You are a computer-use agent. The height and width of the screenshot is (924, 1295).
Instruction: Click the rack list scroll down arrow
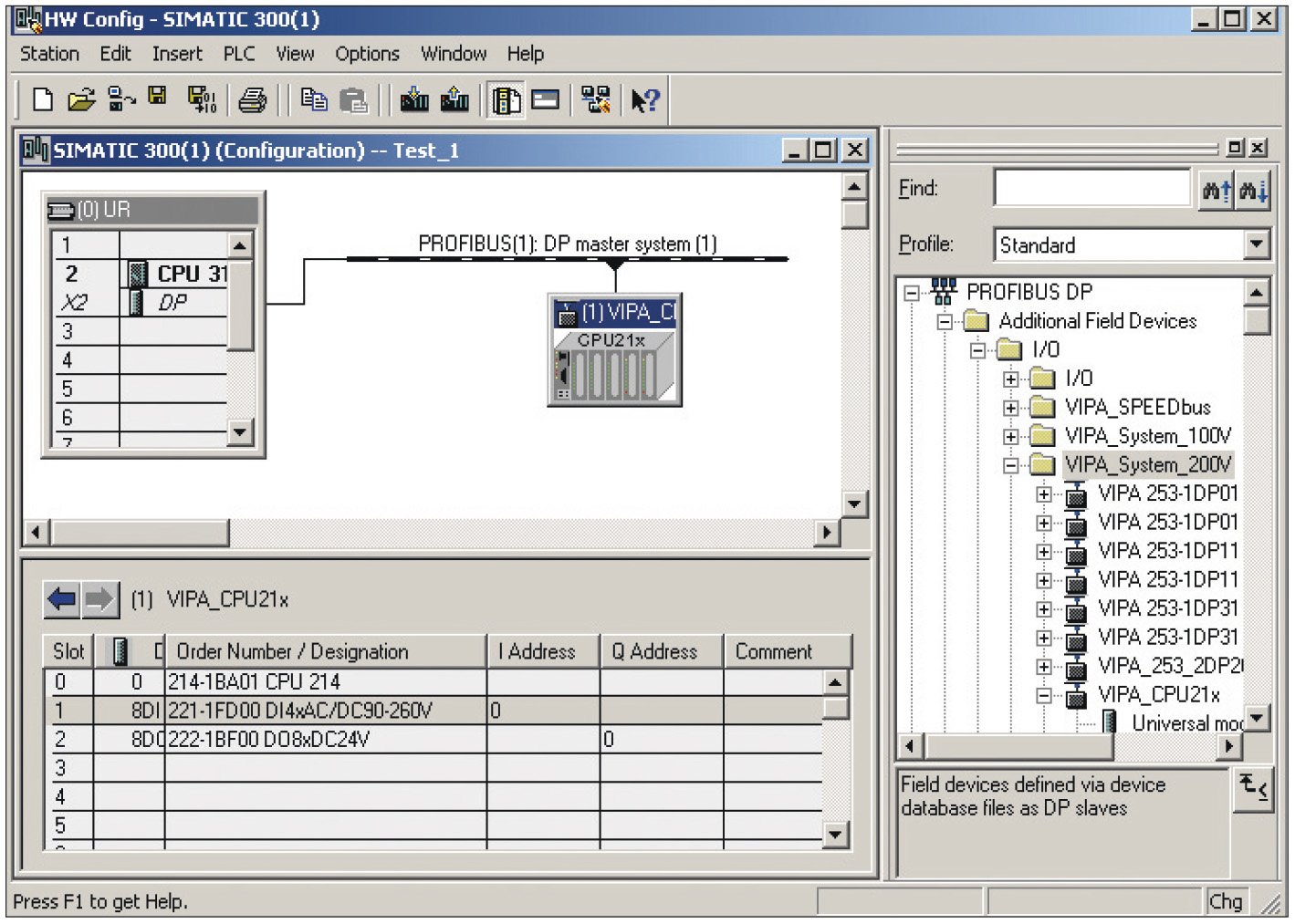pos(240,431)
